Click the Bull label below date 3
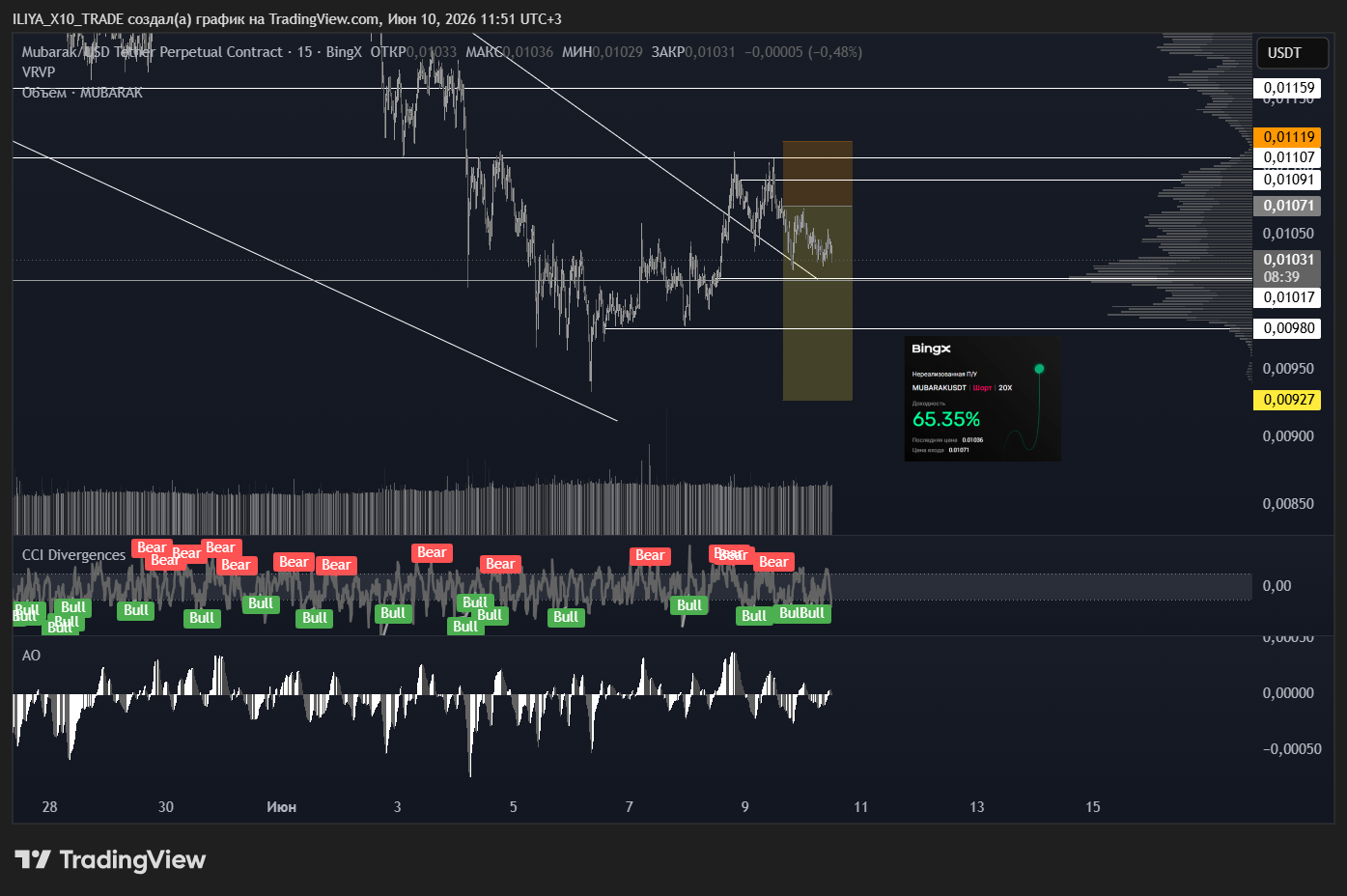 tap(393, 613)
